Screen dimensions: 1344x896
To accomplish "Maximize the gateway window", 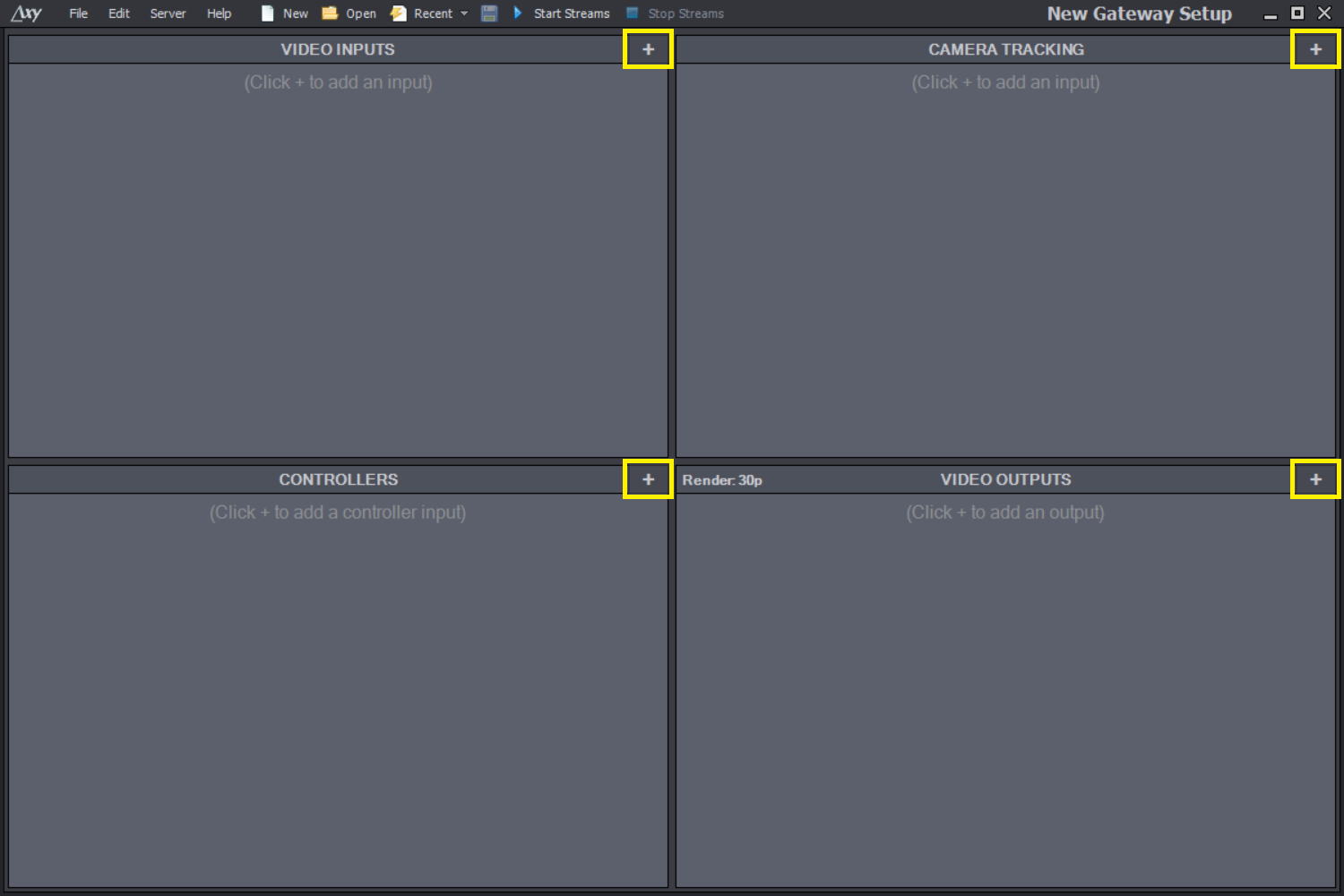I will tap(1297, 13).
